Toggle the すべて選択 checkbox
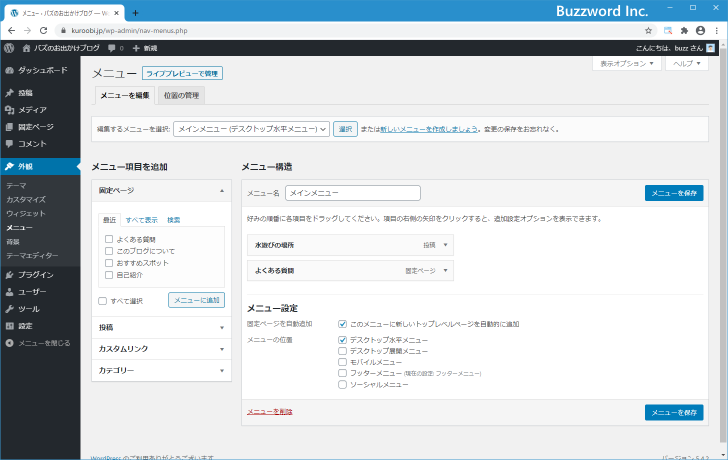This screenshot has height=460, width=728. click(x=102, y=300)
